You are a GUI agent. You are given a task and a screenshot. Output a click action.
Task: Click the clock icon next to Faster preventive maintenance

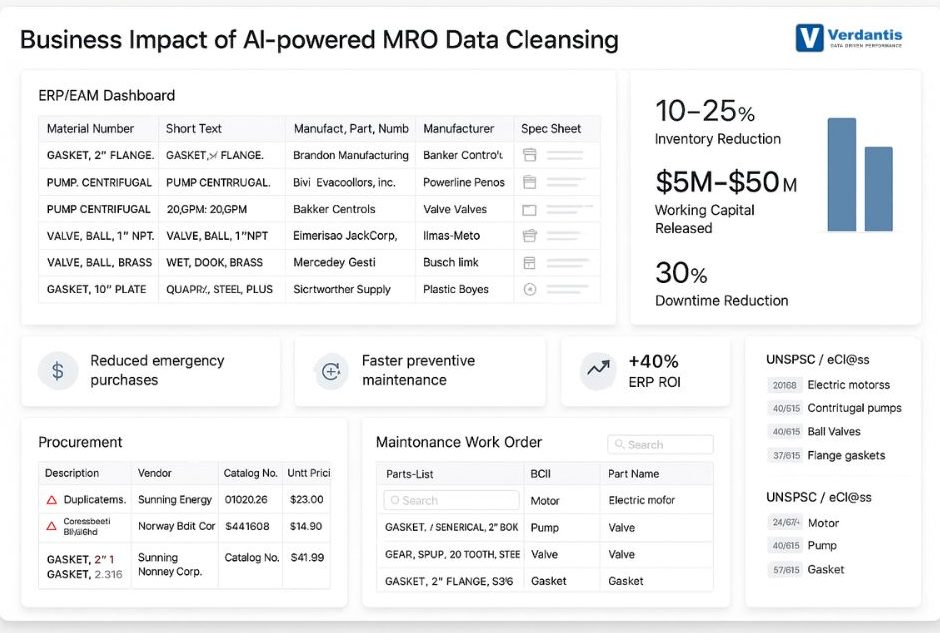coord(330,370)
